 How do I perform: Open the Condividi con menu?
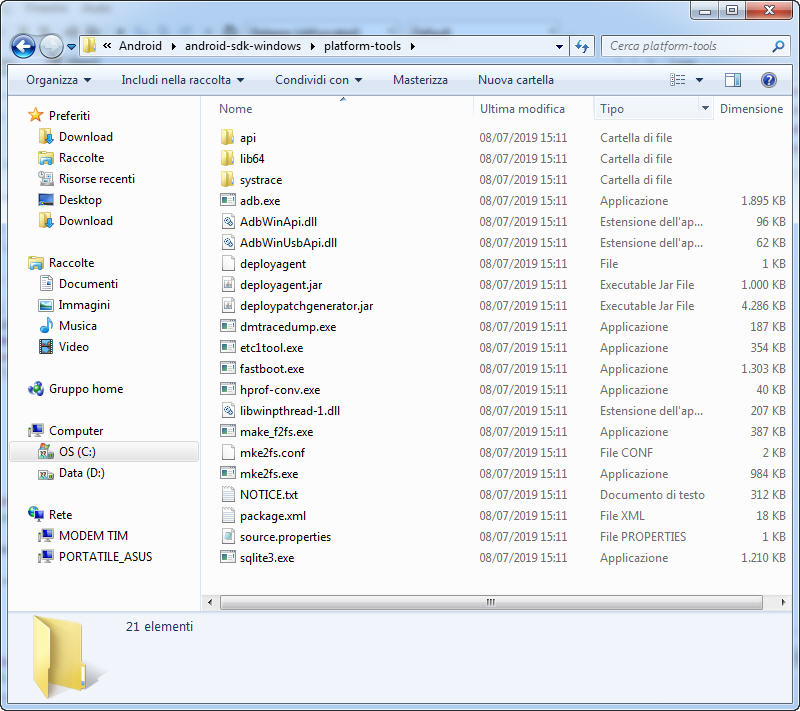tap(318, 80)
